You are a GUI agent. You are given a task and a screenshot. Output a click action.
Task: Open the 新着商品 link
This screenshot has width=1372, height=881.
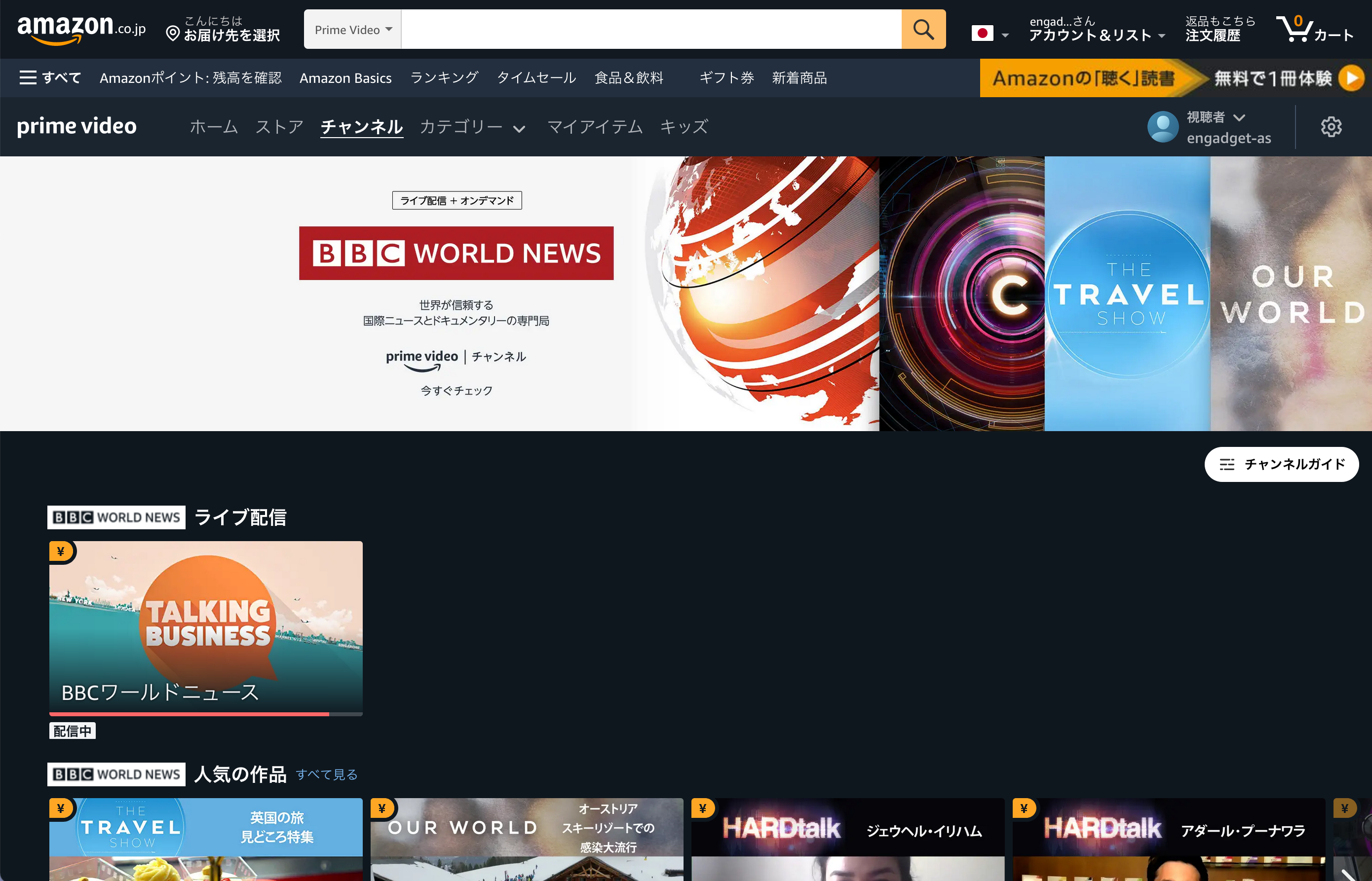tap(799, 78)
